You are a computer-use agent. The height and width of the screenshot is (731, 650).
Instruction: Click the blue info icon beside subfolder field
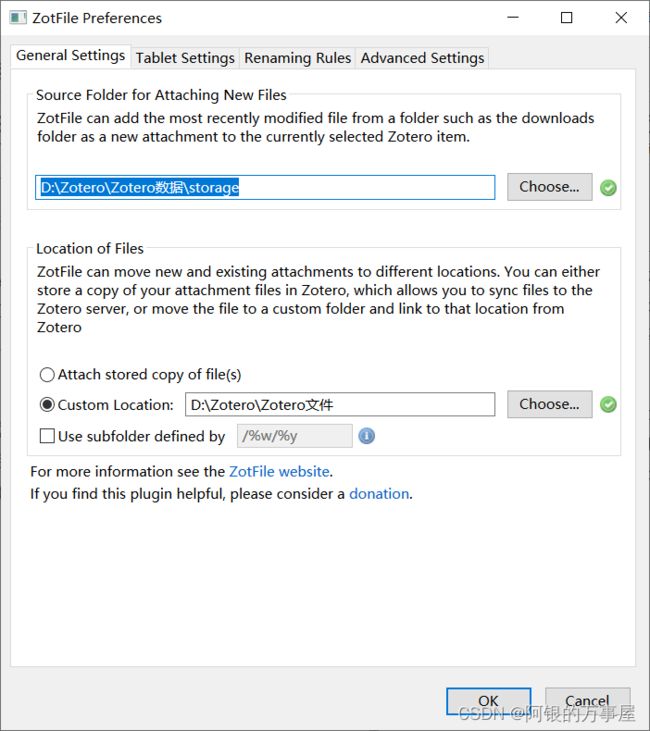click(x=366, y=436)
